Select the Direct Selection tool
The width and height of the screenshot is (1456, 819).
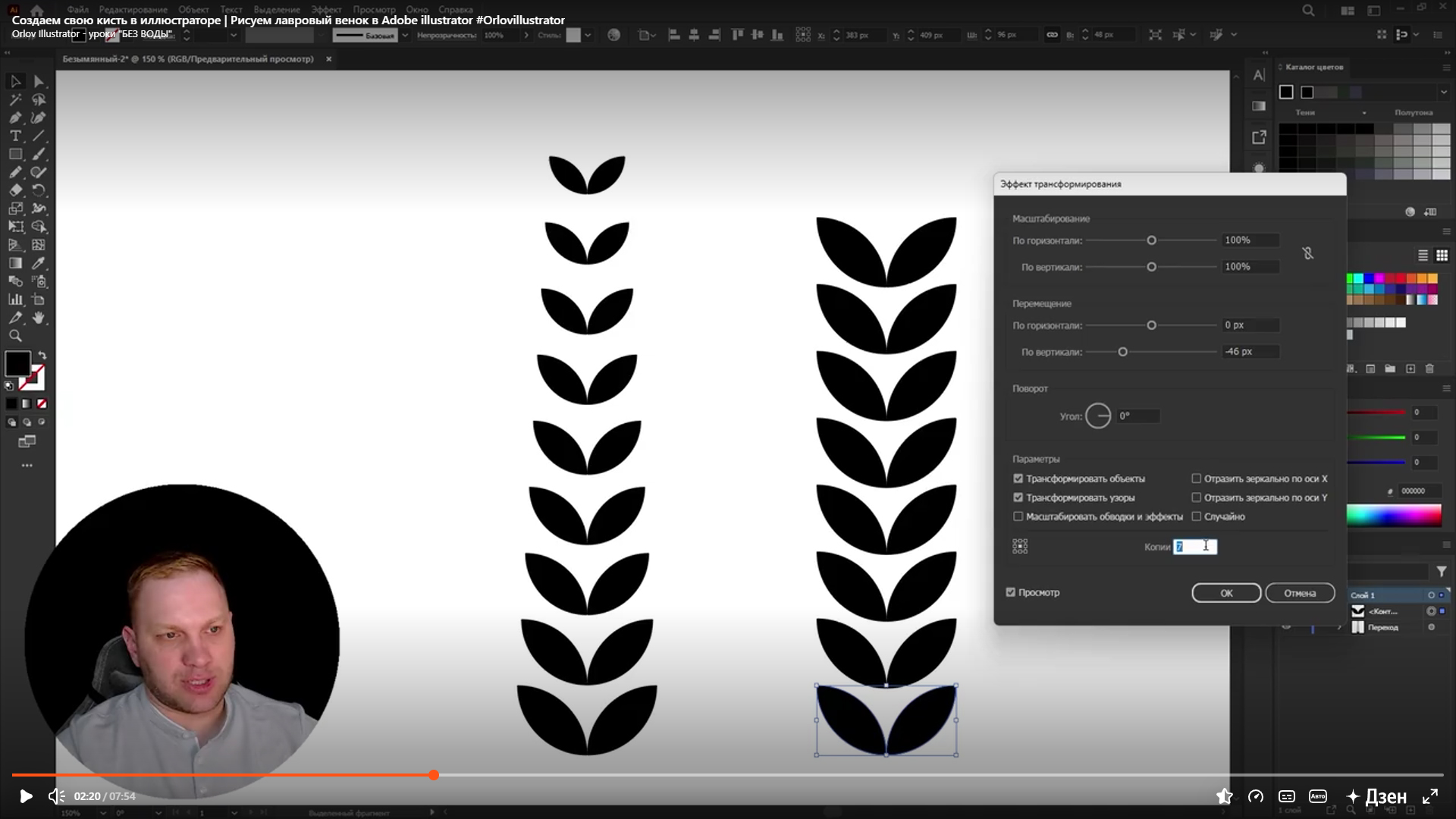click(39, 81)
